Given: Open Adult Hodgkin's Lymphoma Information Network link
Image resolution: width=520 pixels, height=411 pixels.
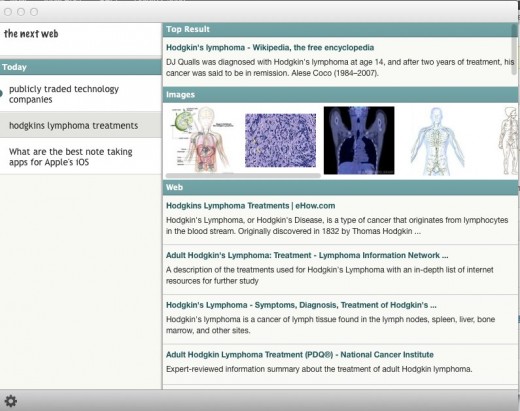Looking at the screenshot, I should pyautogui.click(x=307, y=255).
